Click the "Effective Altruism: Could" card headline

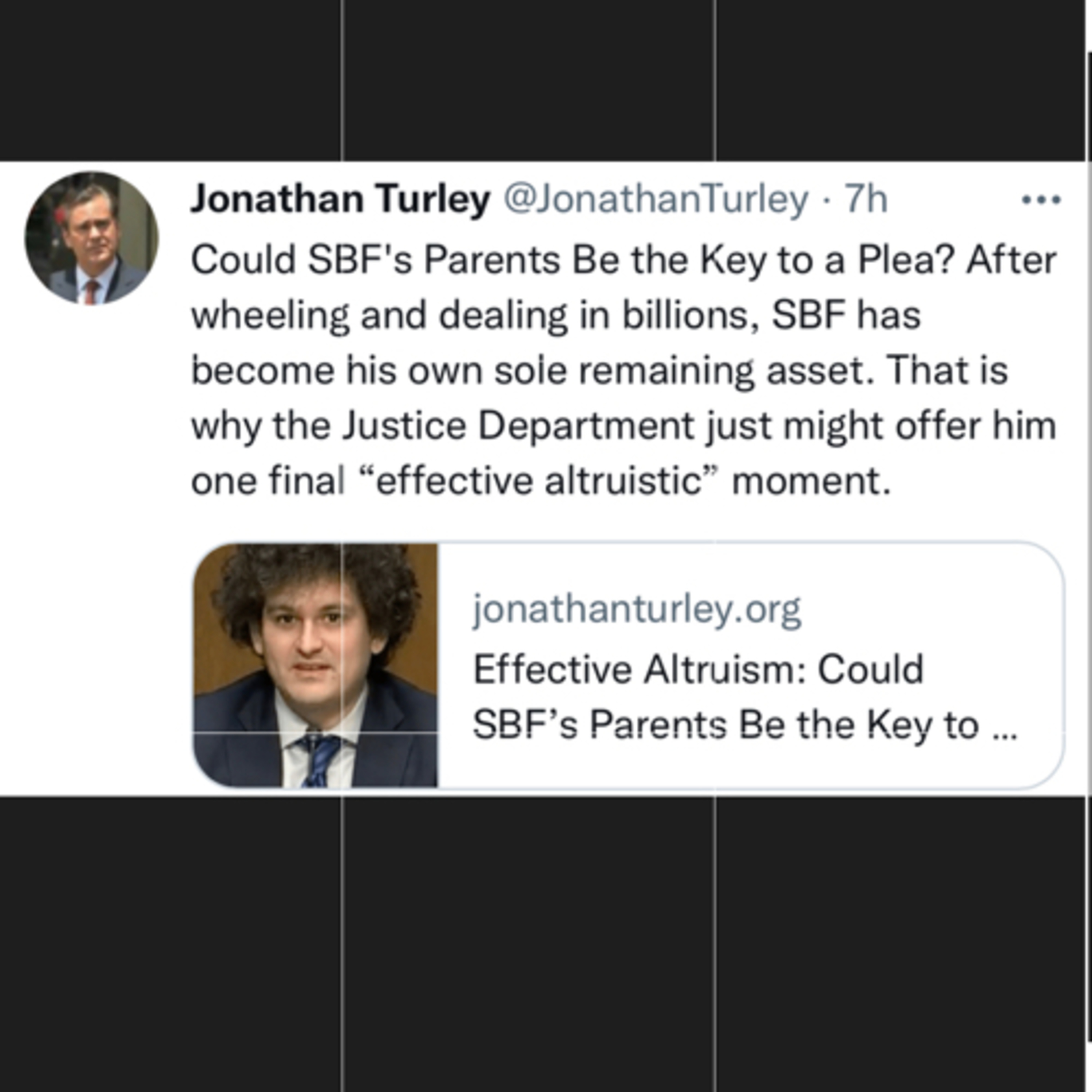pyautogui.click(x=698, y=669)
